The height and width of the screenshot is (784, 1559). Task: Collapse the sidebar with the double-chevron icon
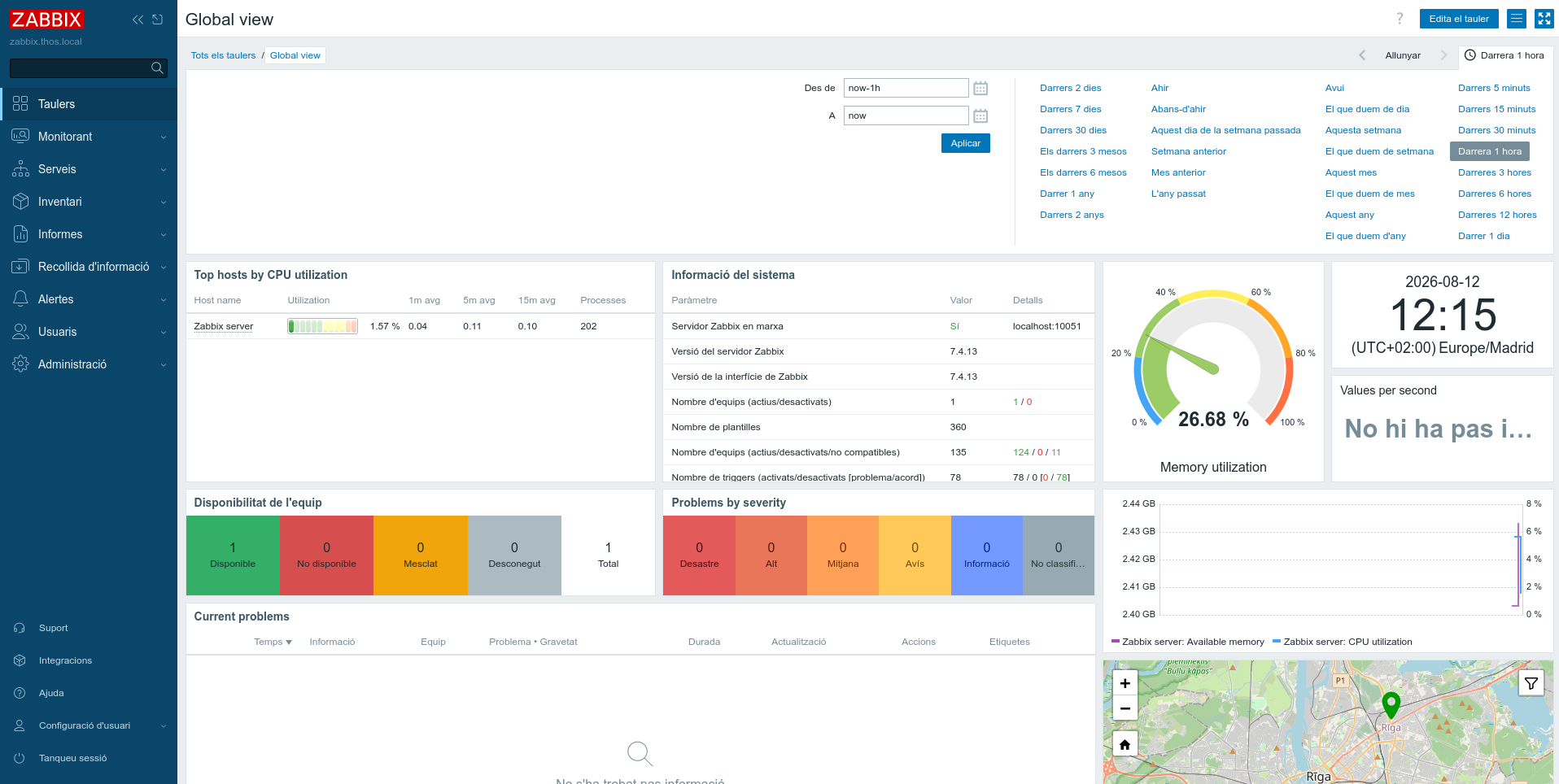[138, 20]
